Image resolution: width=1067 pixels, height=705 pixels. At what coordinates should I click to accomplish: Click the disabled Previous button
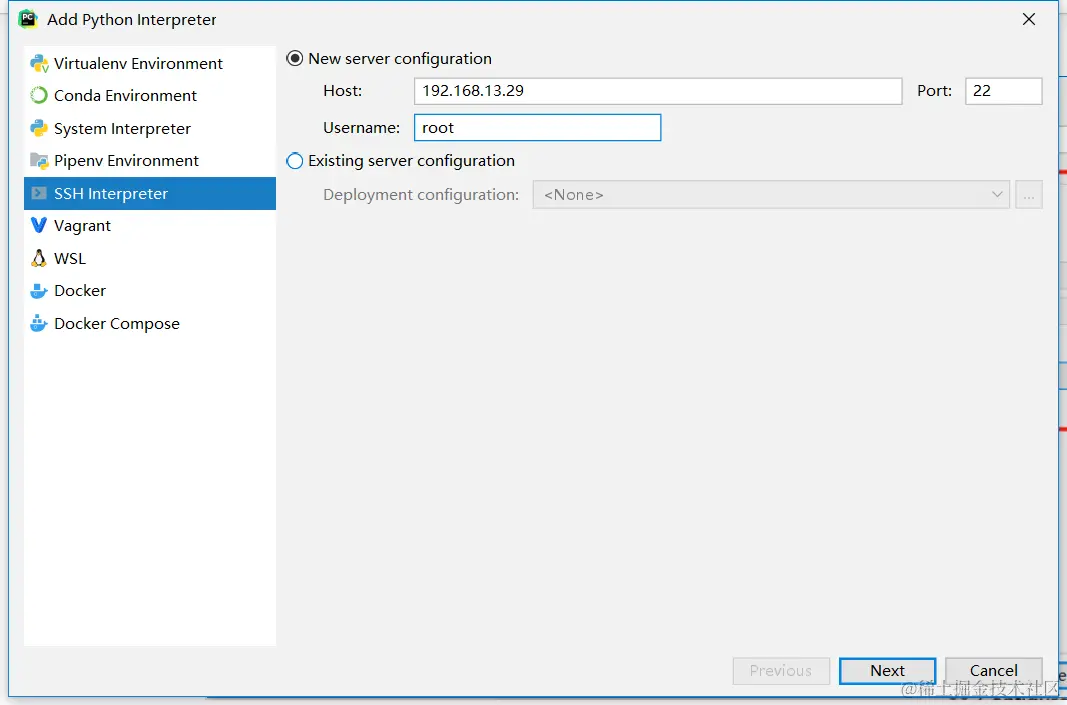point(781,670)
